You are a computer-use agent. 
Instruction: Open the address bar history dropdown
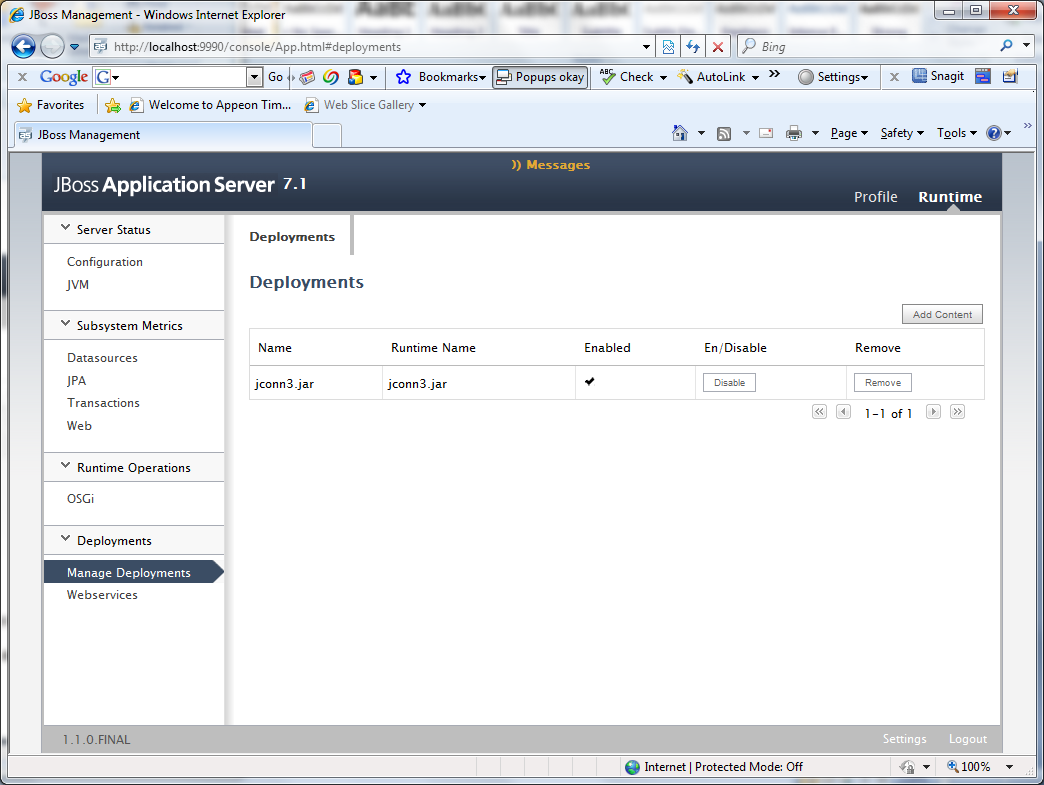646,47
